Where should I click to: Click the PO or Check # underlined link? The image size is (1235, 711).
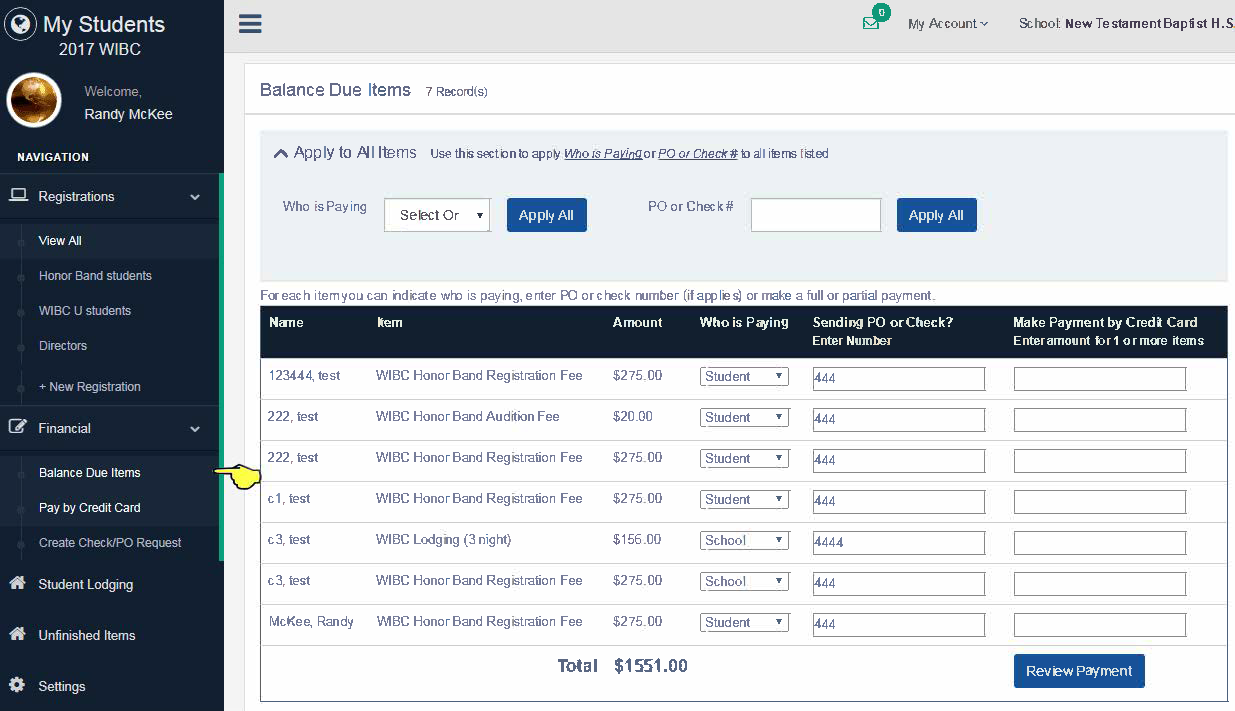point(698,154)
